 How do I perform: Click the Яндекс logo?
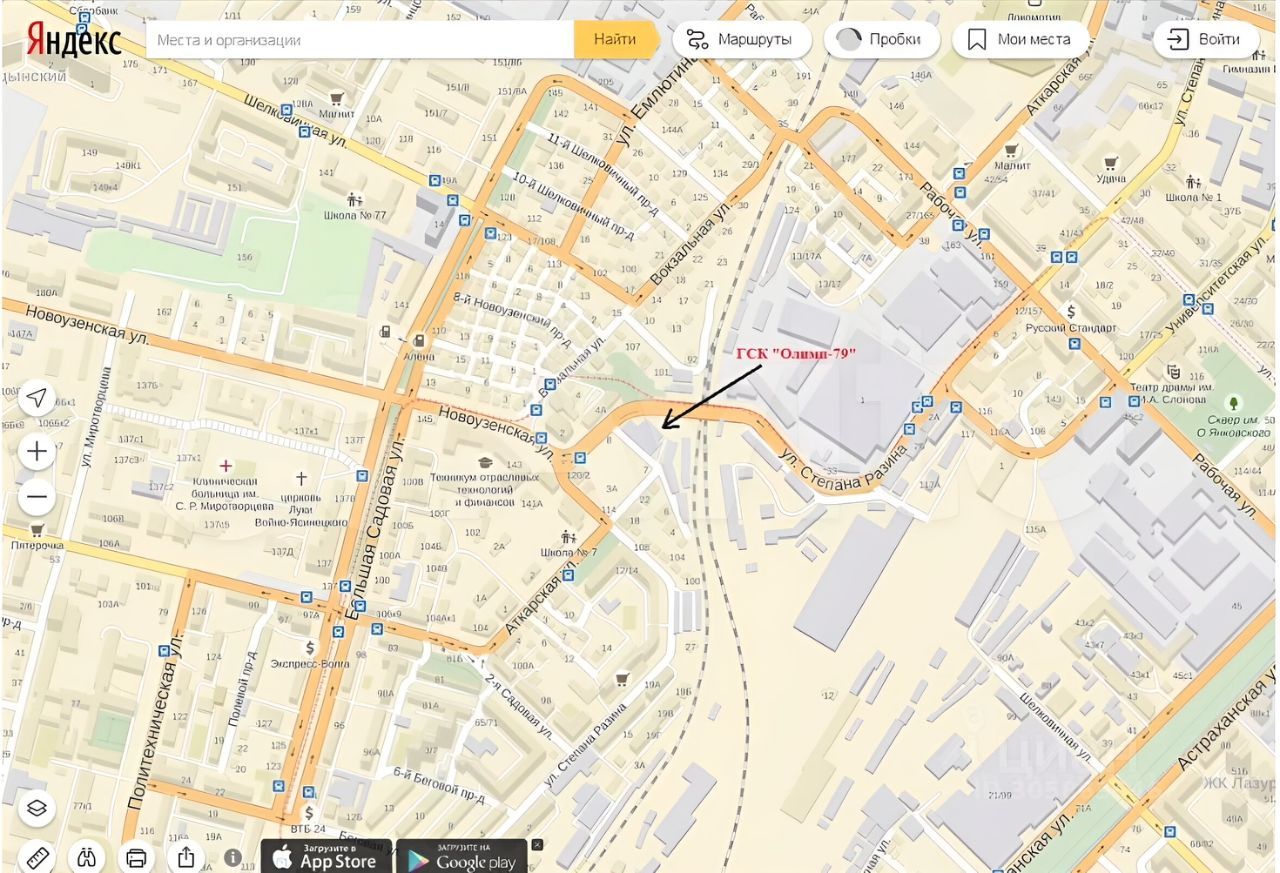tap(73, 40)
